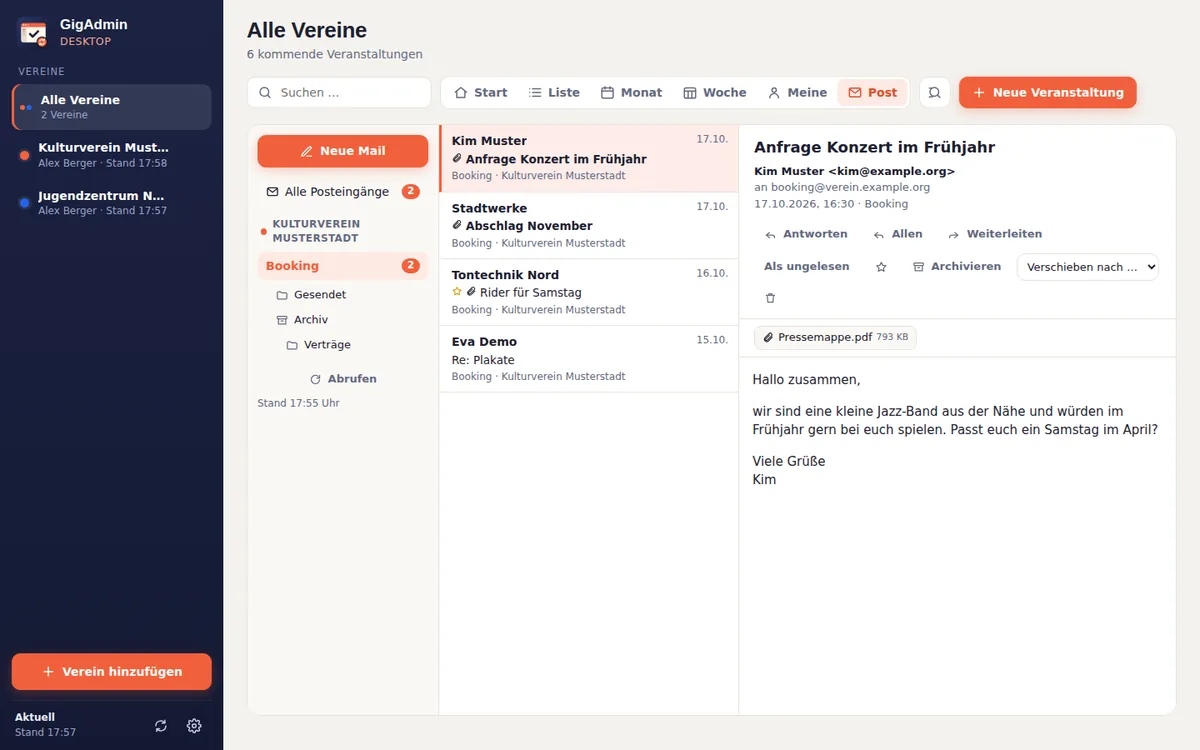Screen dimensions: 1200x750
Task: Click the folder icon beside Verträge
Action: [292, 345]
